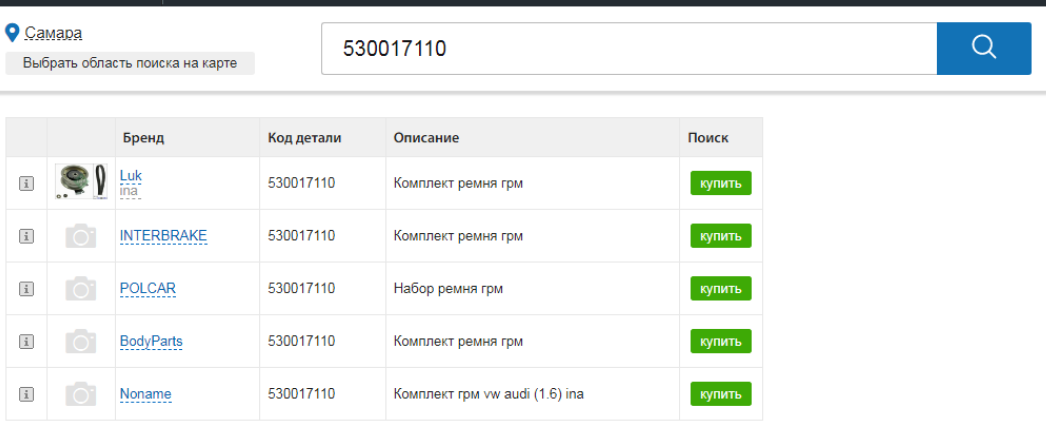Click 'Комплект ремня грм' description in Luk row

click(x=458, y=183)
